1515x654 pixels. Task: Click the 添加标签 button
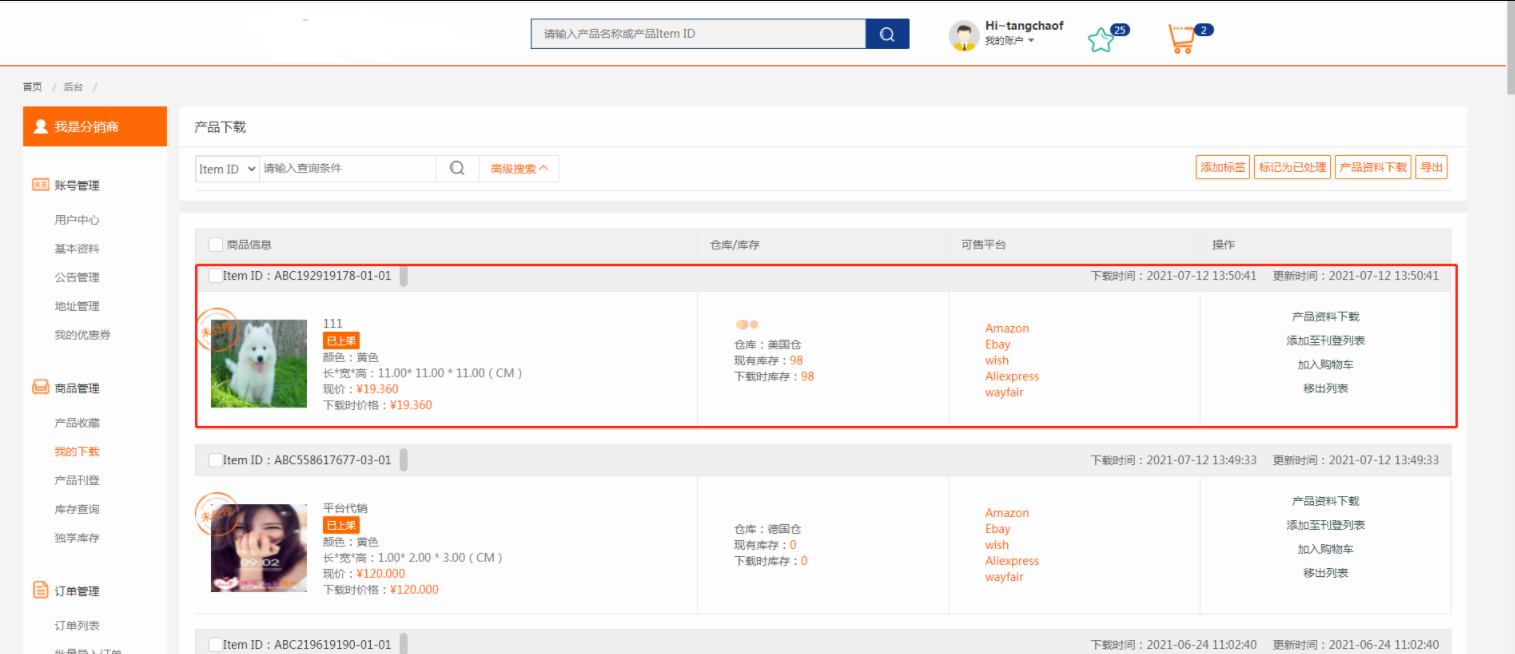tap(1223, 167)
